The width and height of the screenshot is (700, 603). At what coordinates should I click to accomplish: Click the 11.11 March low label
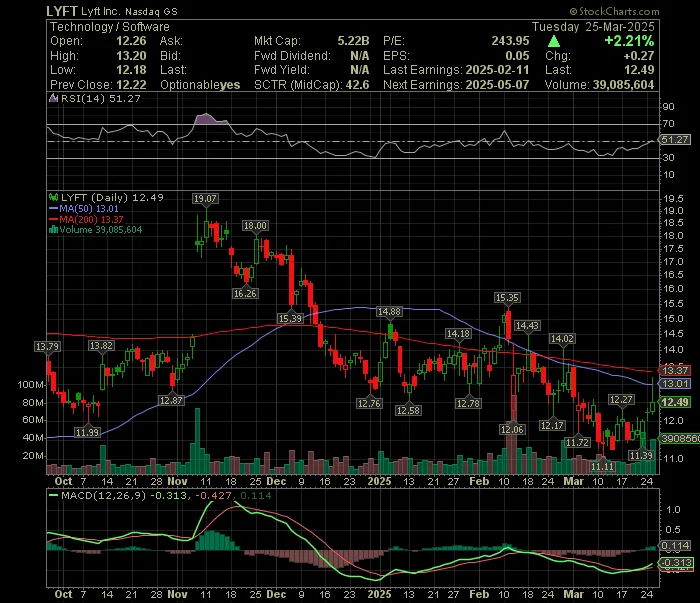click(603, 466)
